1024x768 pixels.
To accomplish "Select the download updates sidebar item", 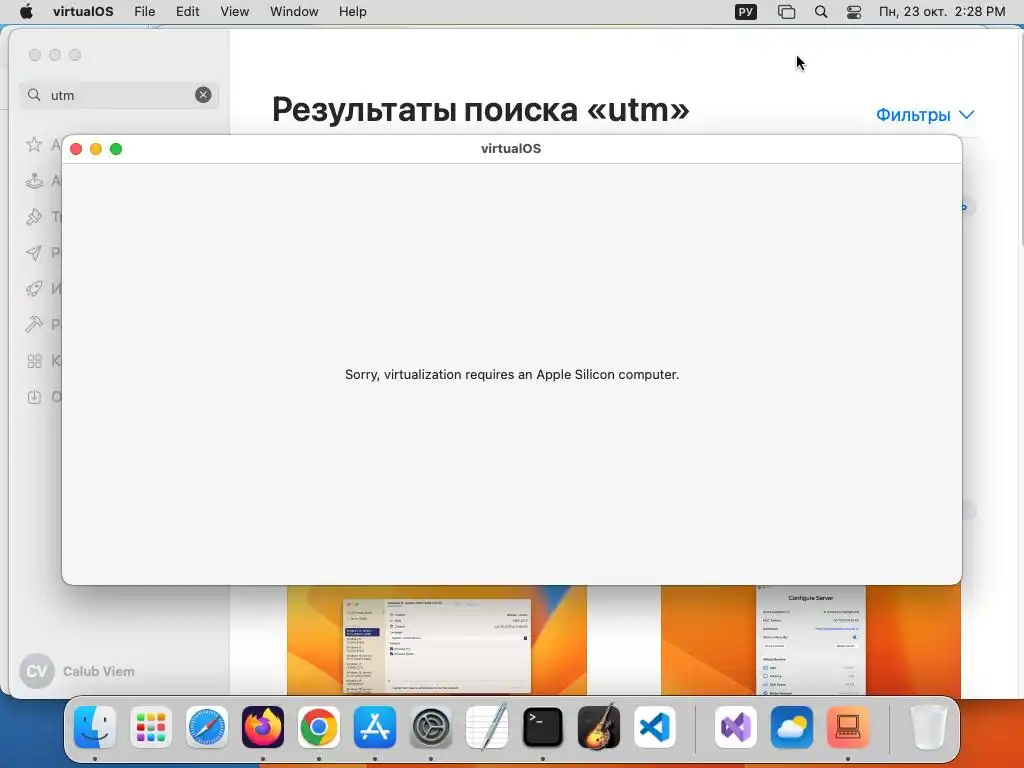I will click(34, 396).
